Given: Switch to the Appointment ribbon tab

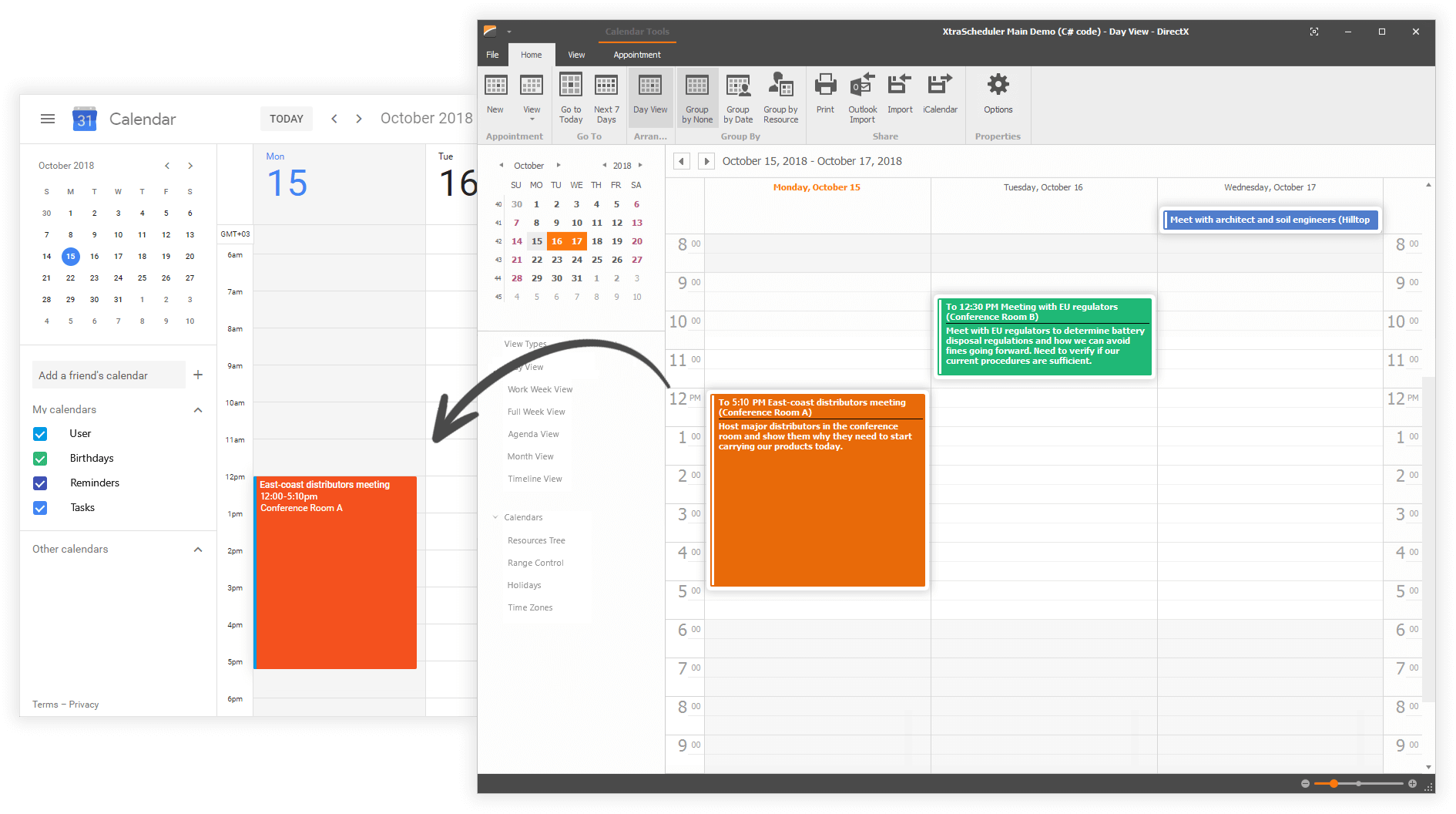Looking at the screenshot, I should 637,55.
